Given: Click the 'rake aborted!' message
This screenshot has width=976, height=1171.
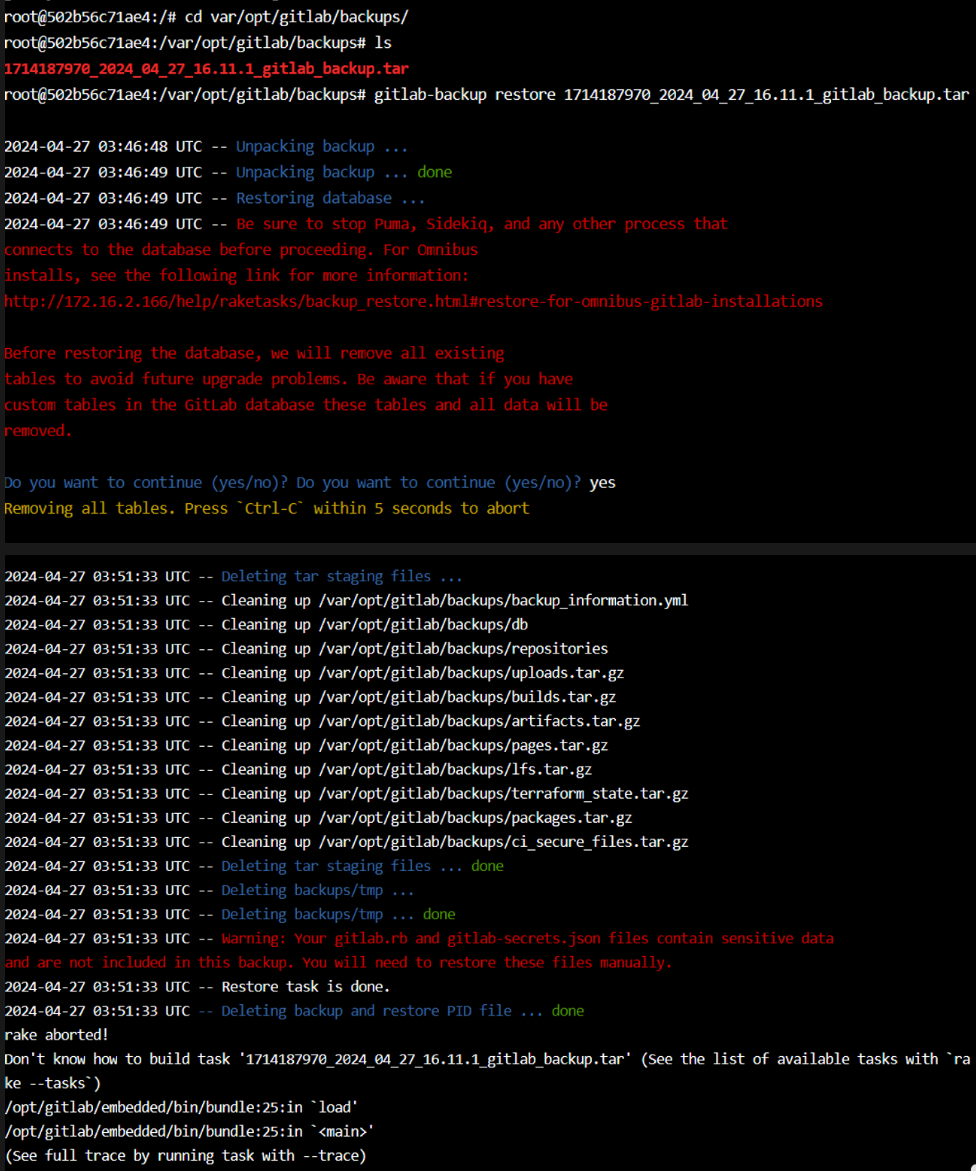Looking at the screenshot, I should pos(56,1035).
